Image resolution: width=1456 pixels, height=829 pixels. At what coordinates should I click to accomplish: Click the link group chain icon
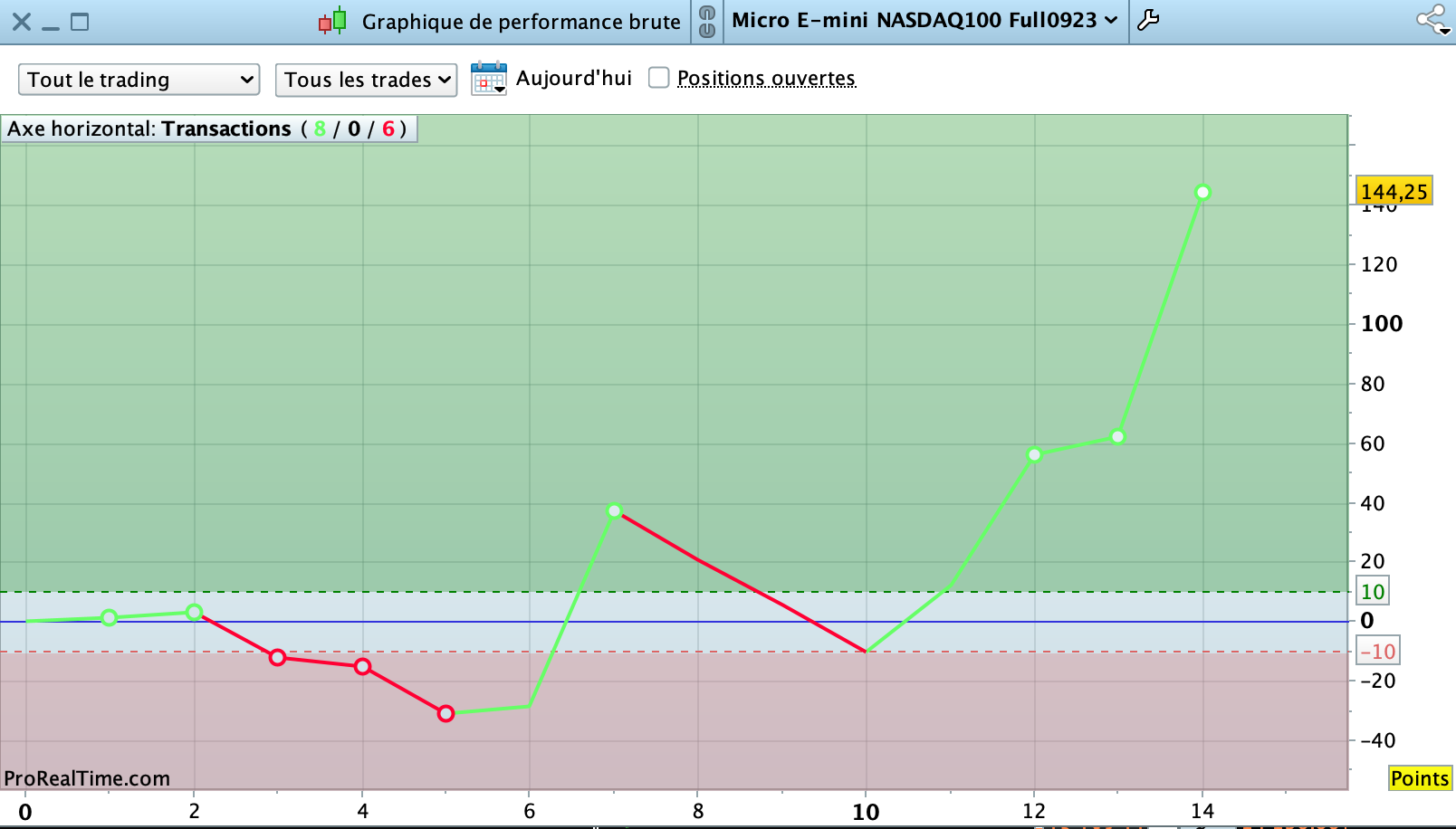click(x=707, y=21)
